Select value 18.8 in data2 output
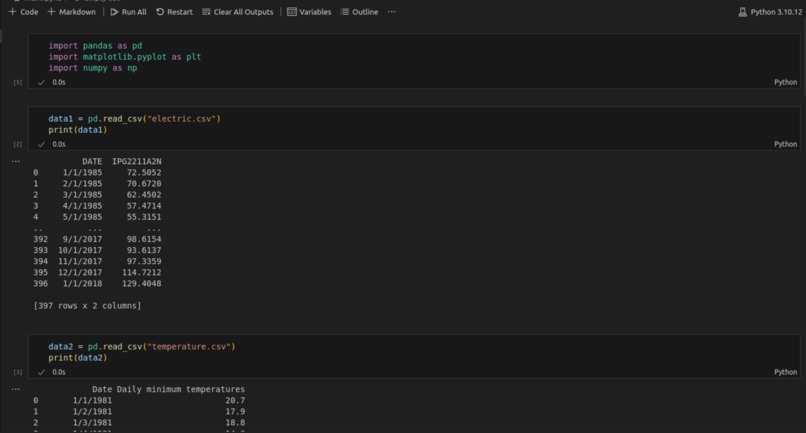 pyautogui.click(x=235, y=423)
